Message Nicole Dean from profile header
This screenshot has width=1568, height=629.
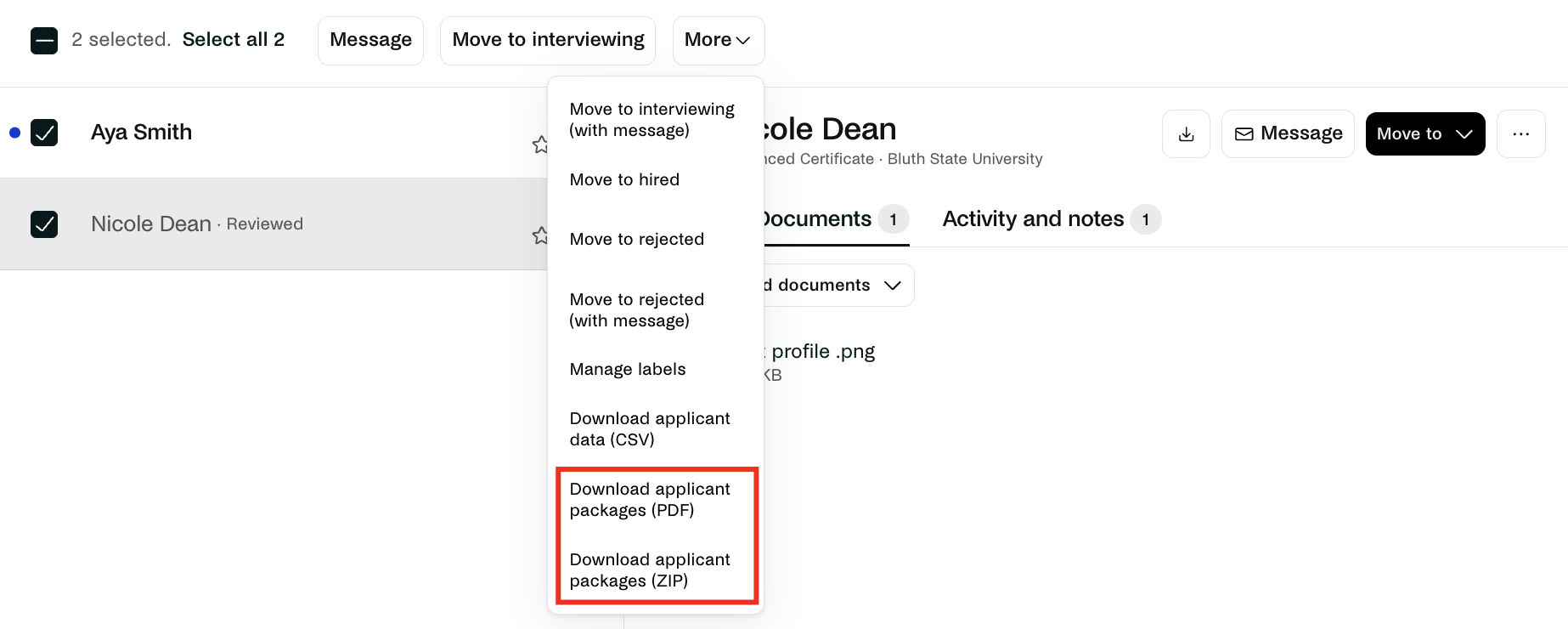tap(1288, 134)
